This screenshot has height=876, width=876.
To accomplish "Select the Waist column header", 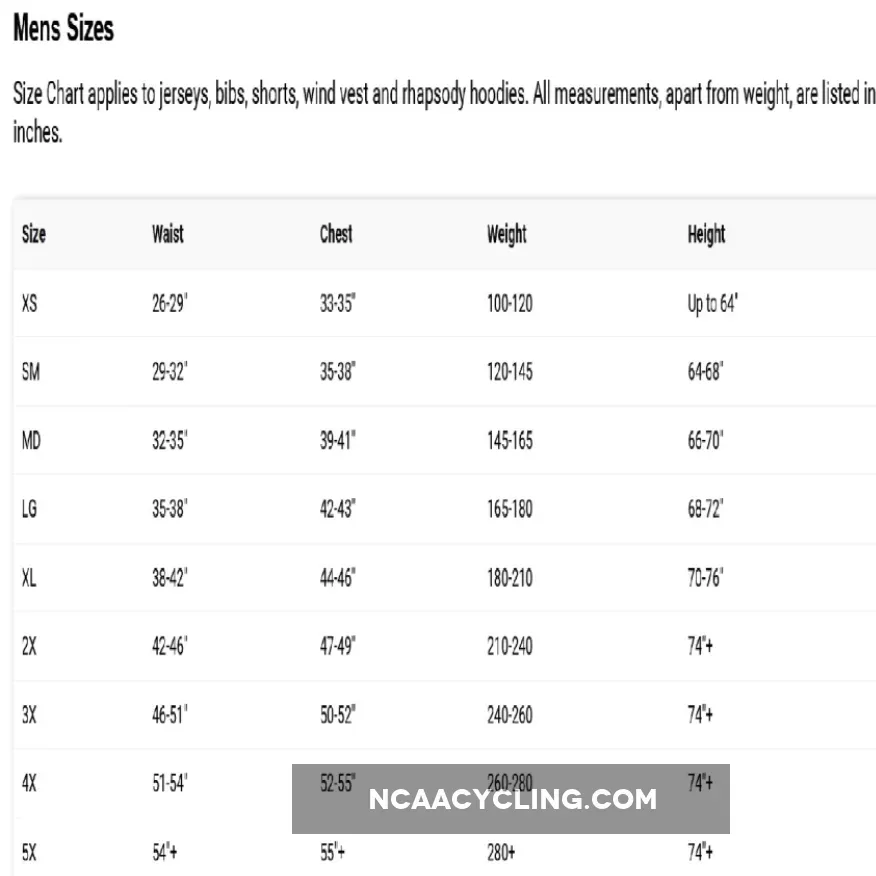I will click(168, 235).
